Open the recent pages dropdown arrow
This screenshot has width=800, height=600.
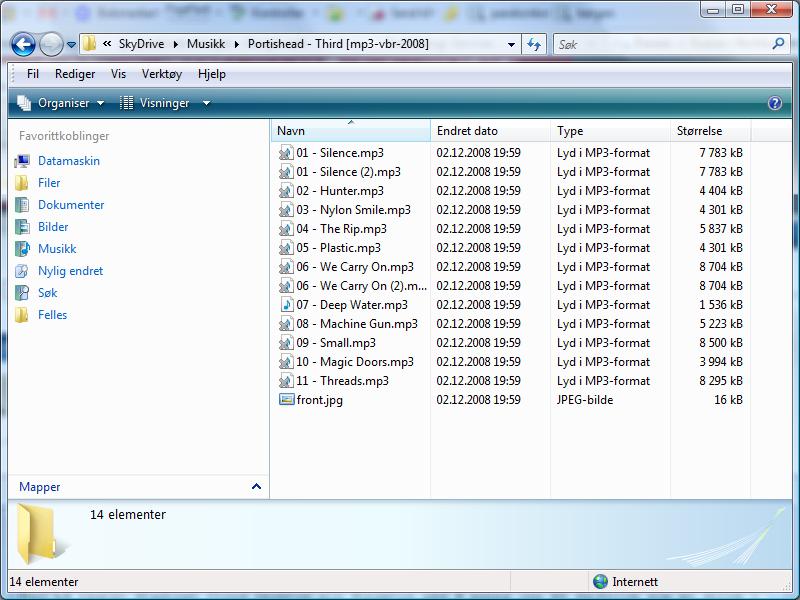(71, 45)
